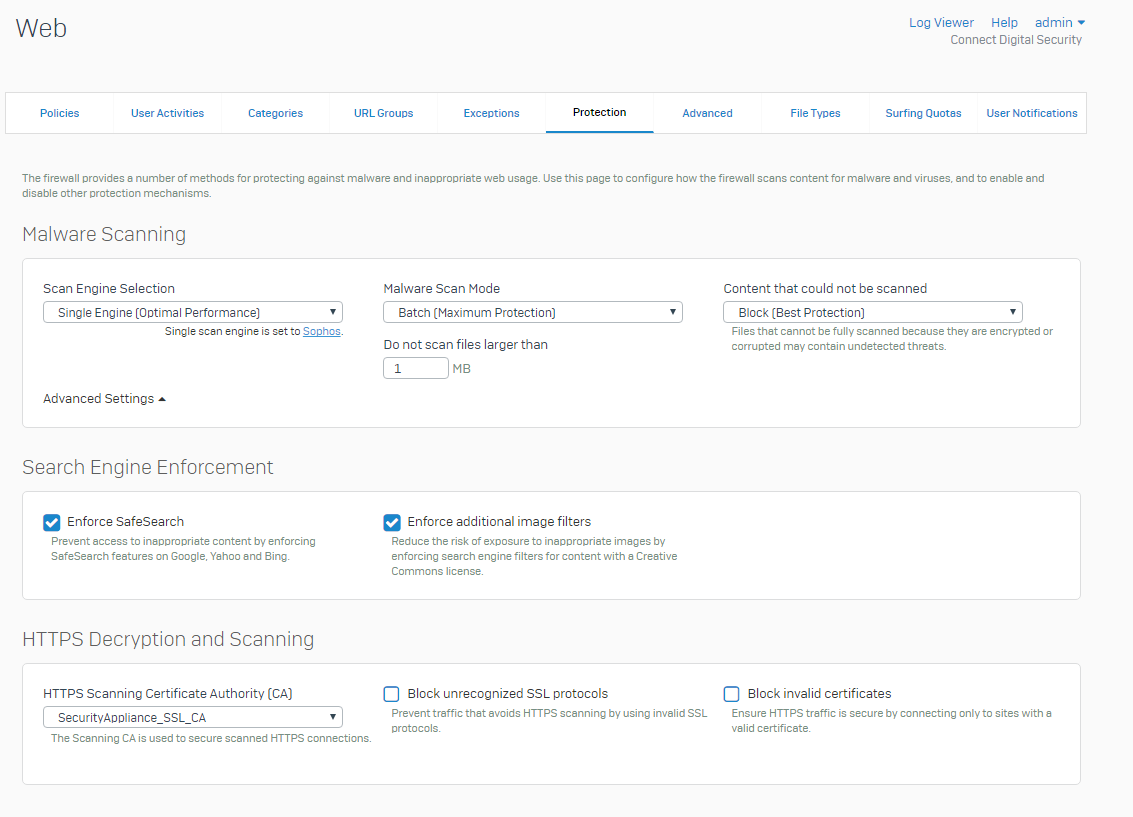1133x817 pixels.
Task: Check the Block invalid certificates box
Action: point(732,694)
